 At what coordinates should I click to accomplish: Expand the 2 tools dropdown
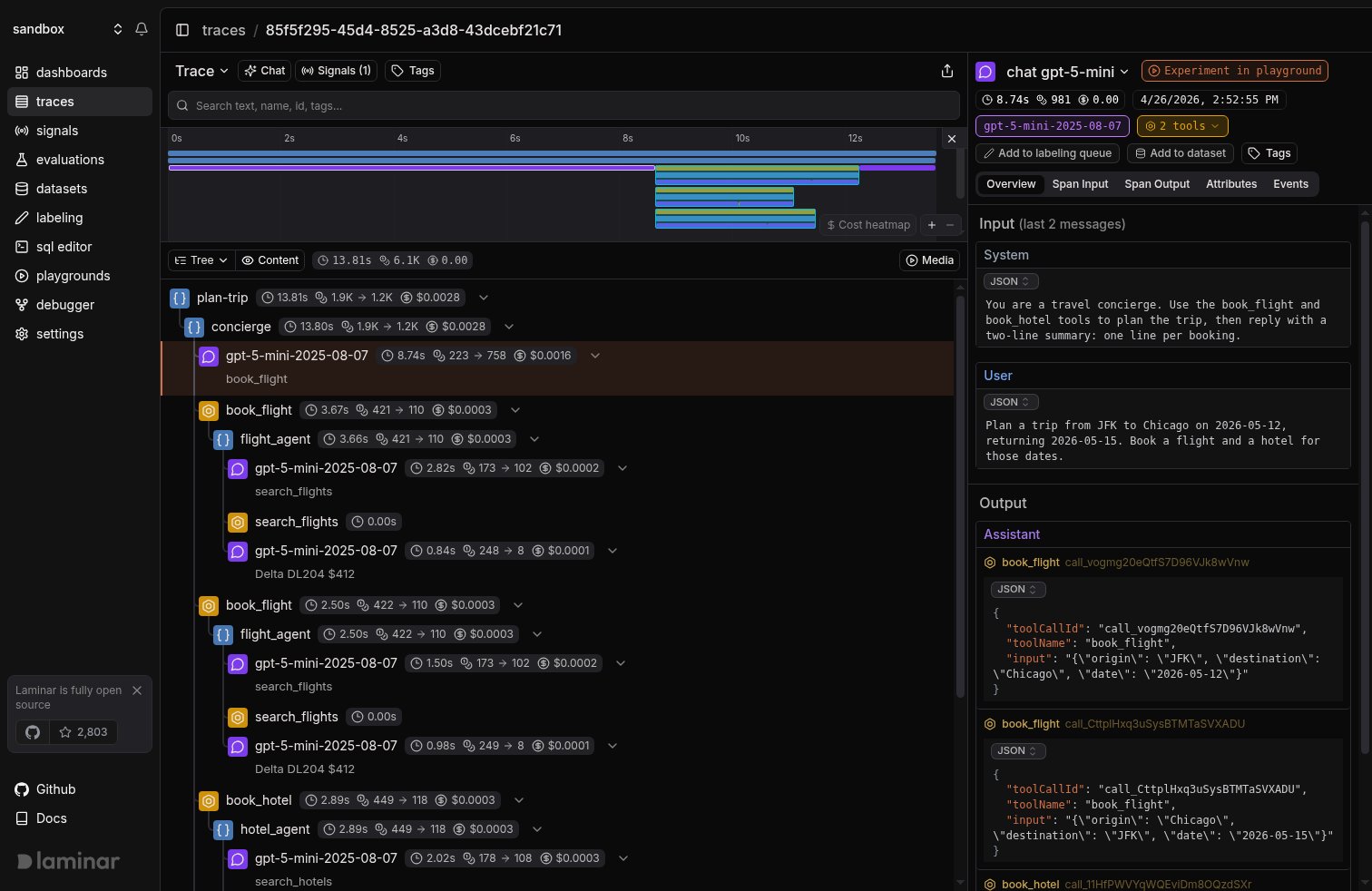pos(1181,126)
